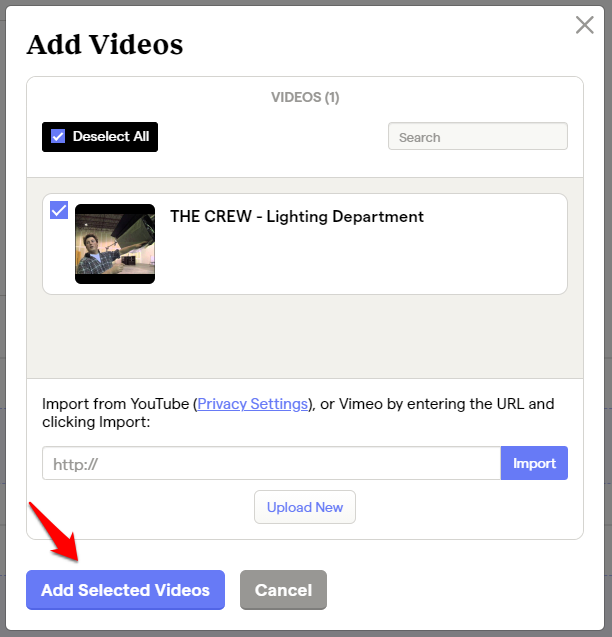Click into the http:// URL field
This screenshot has width=612, height=637.
point(271,463)
